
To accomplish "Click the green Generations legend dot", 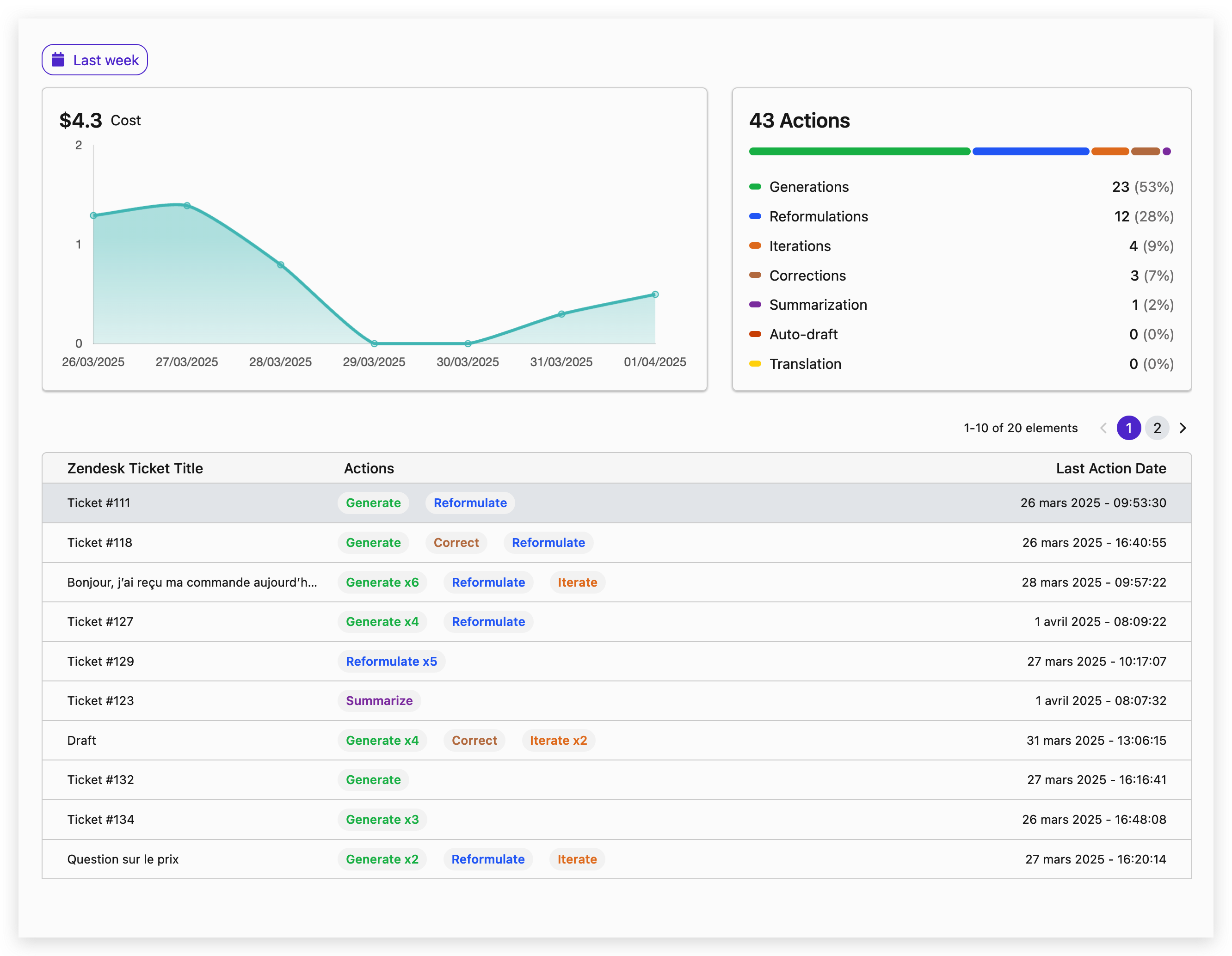I will 755,187.
